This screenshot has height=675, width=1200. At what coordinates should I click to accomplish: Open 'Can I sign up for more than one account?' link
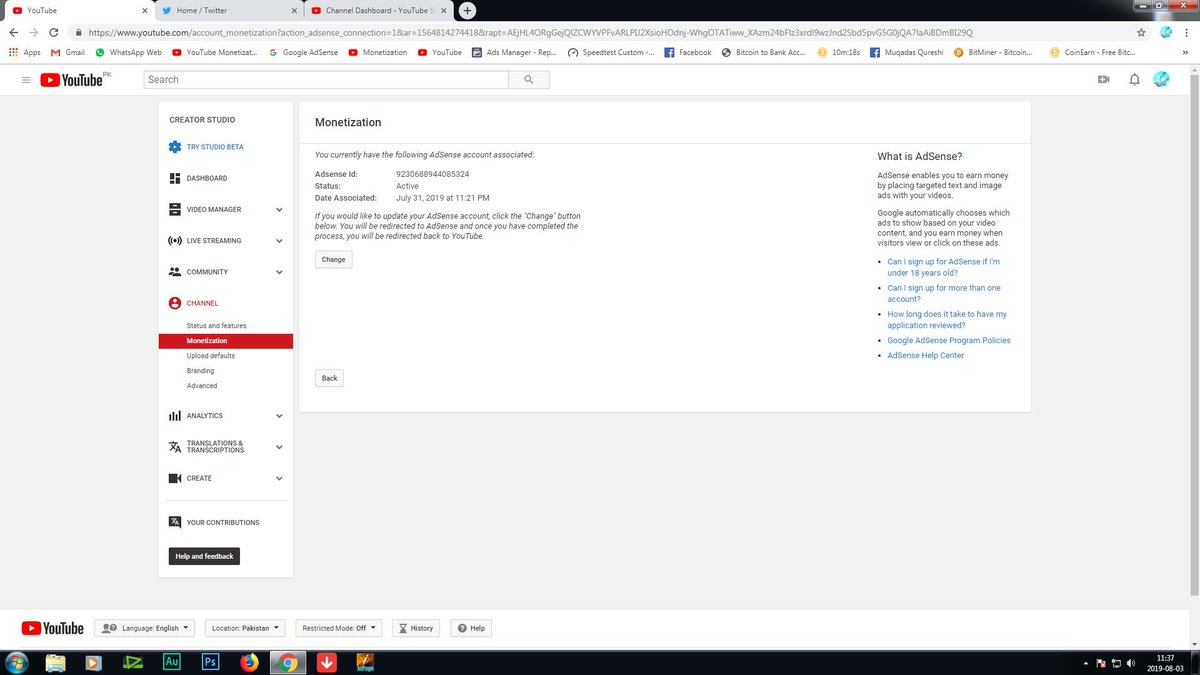point(944,293)
